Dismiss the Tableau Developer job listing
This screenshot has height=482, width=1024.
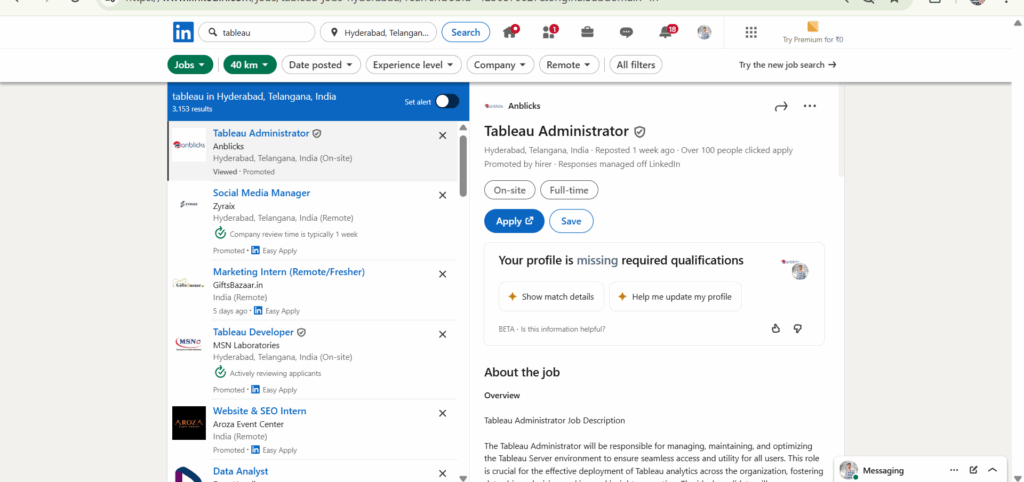(442, 334)
